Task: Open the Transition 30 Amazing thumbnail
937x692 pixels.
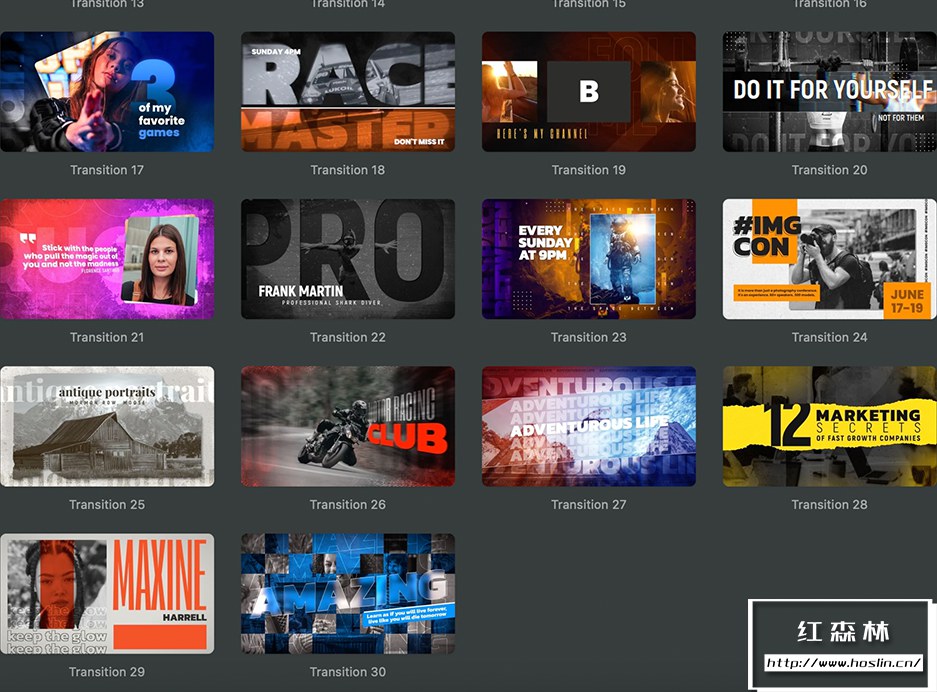Action: (x=348, y=593)
